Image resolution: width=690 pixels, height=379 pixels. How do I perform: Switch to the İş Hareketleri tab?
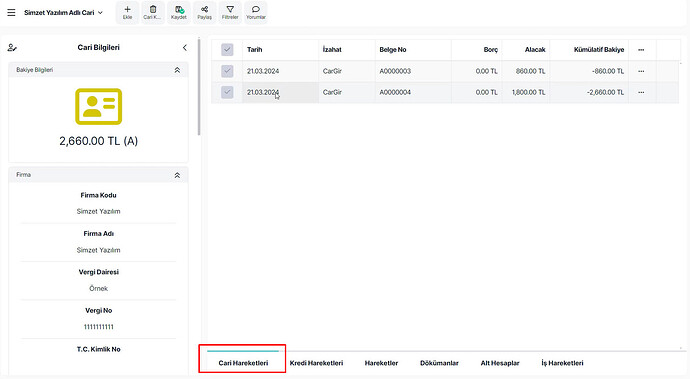562,363
